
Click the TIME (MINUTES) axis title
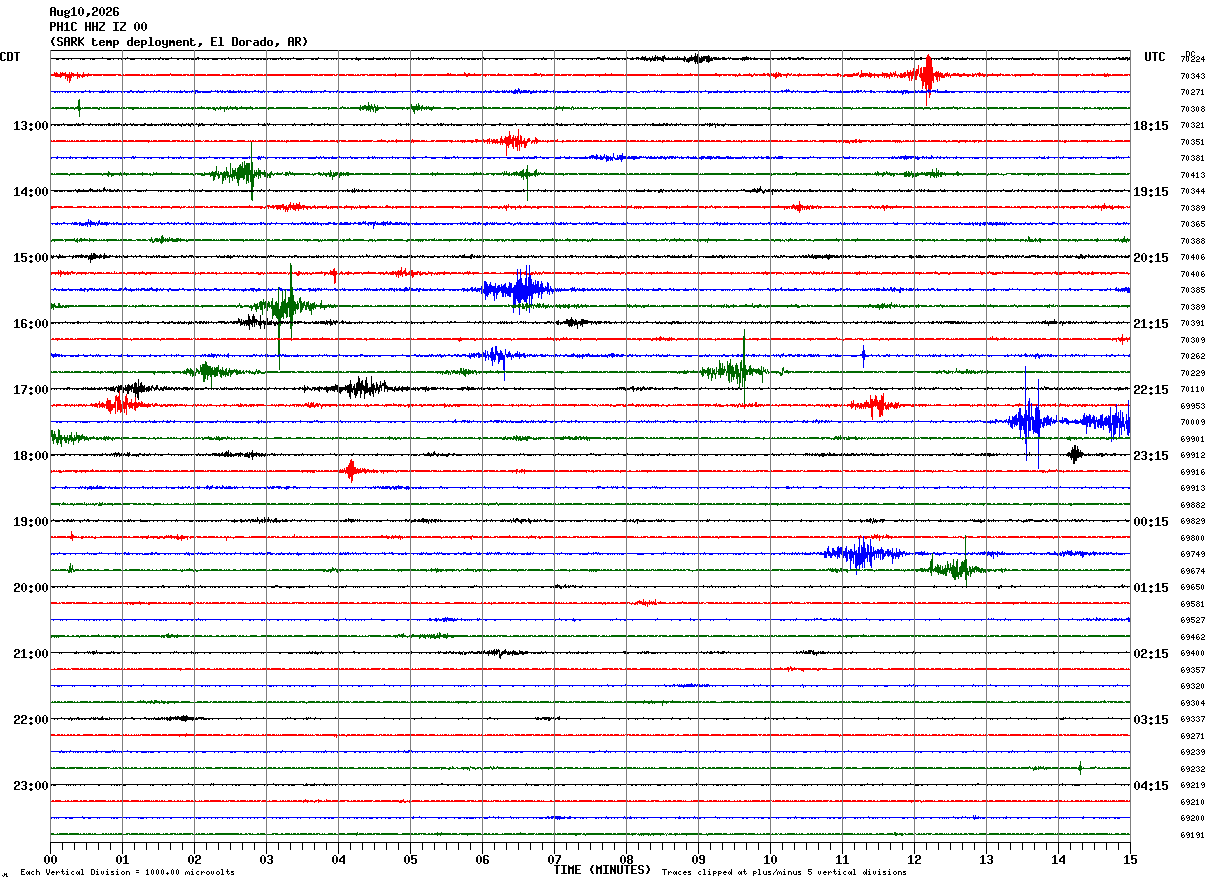click(x=602, y=870)
